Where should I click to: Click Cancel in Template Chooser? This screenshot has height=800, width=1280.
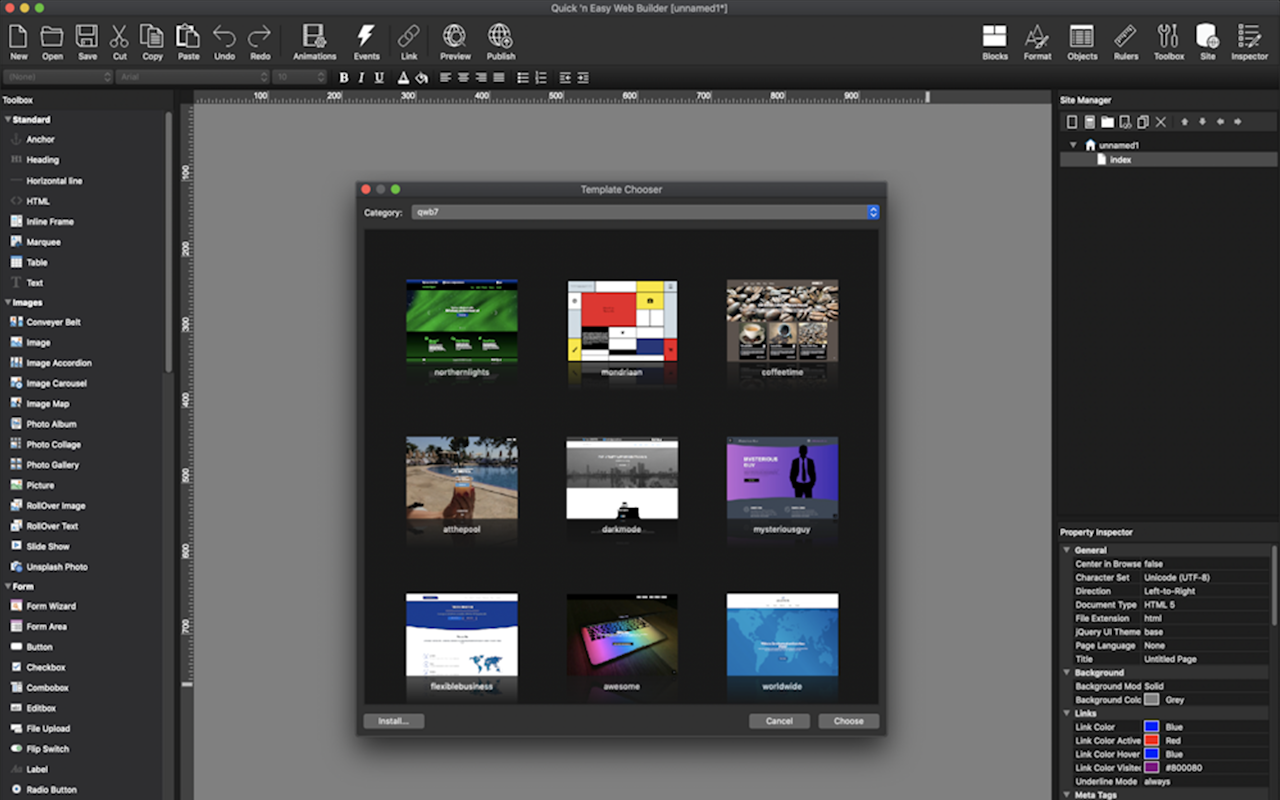[x=779, y=721]
